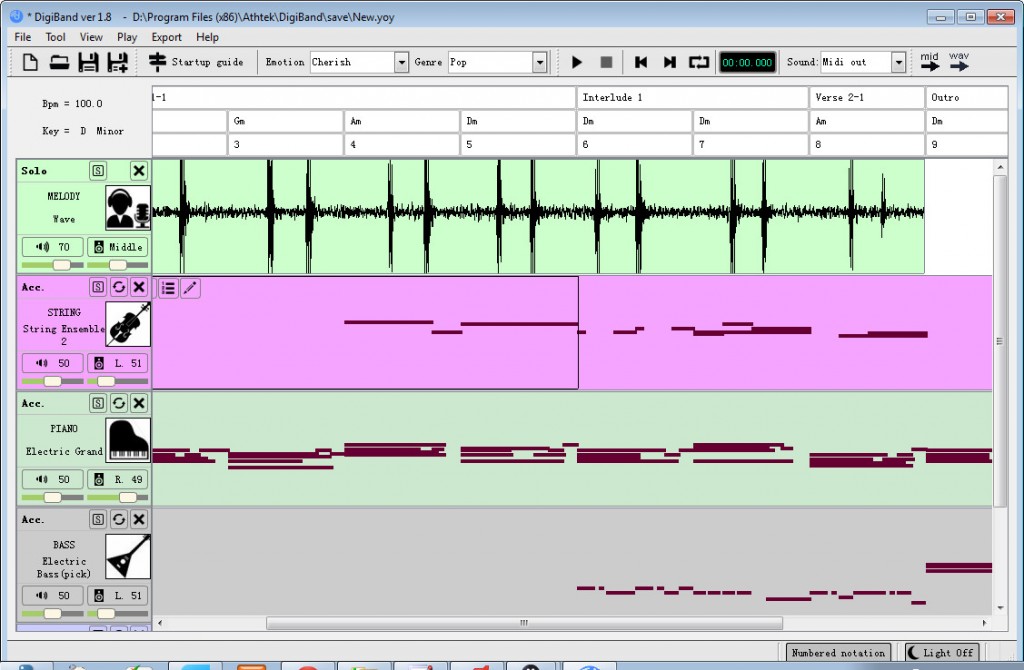The height and width of the screenshot is (670, 1024).
Task: Remove the String track
Action: point(138,287)
